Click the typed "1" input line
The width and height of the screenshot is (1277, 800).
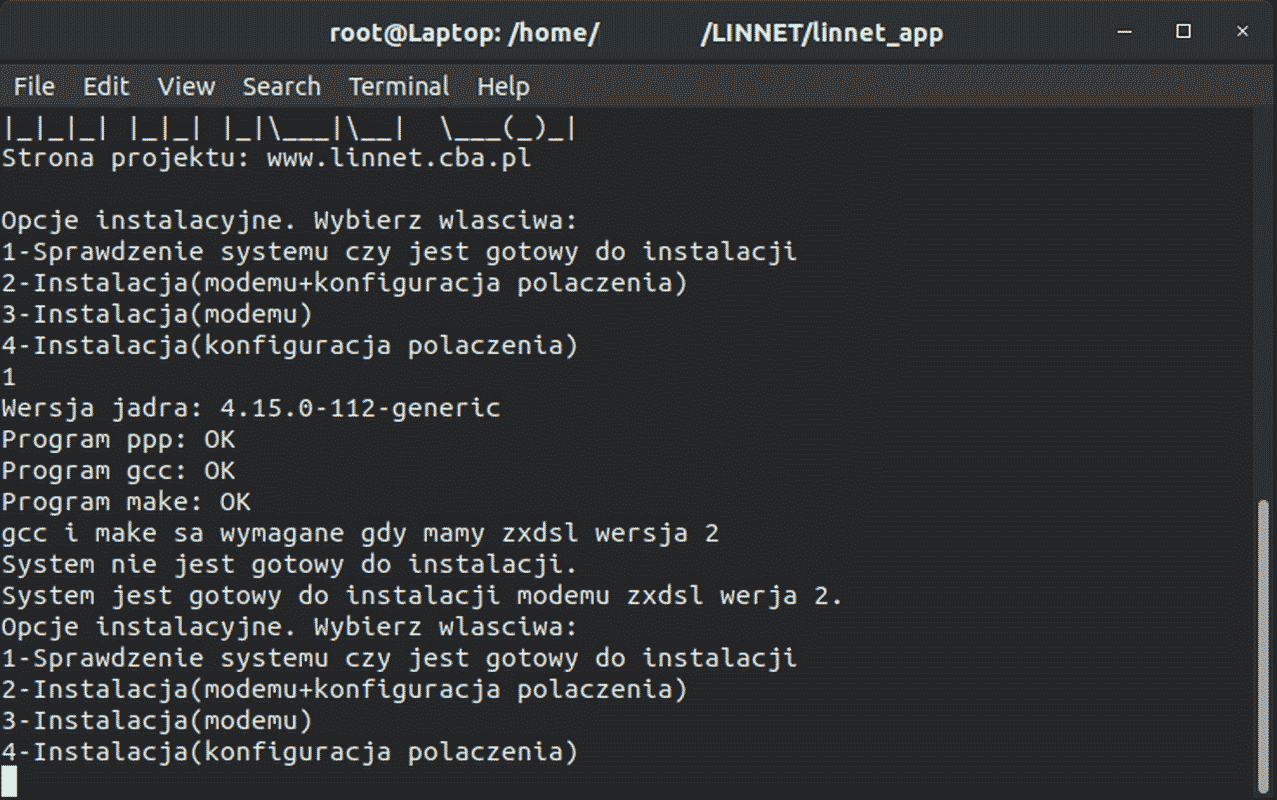9,377
